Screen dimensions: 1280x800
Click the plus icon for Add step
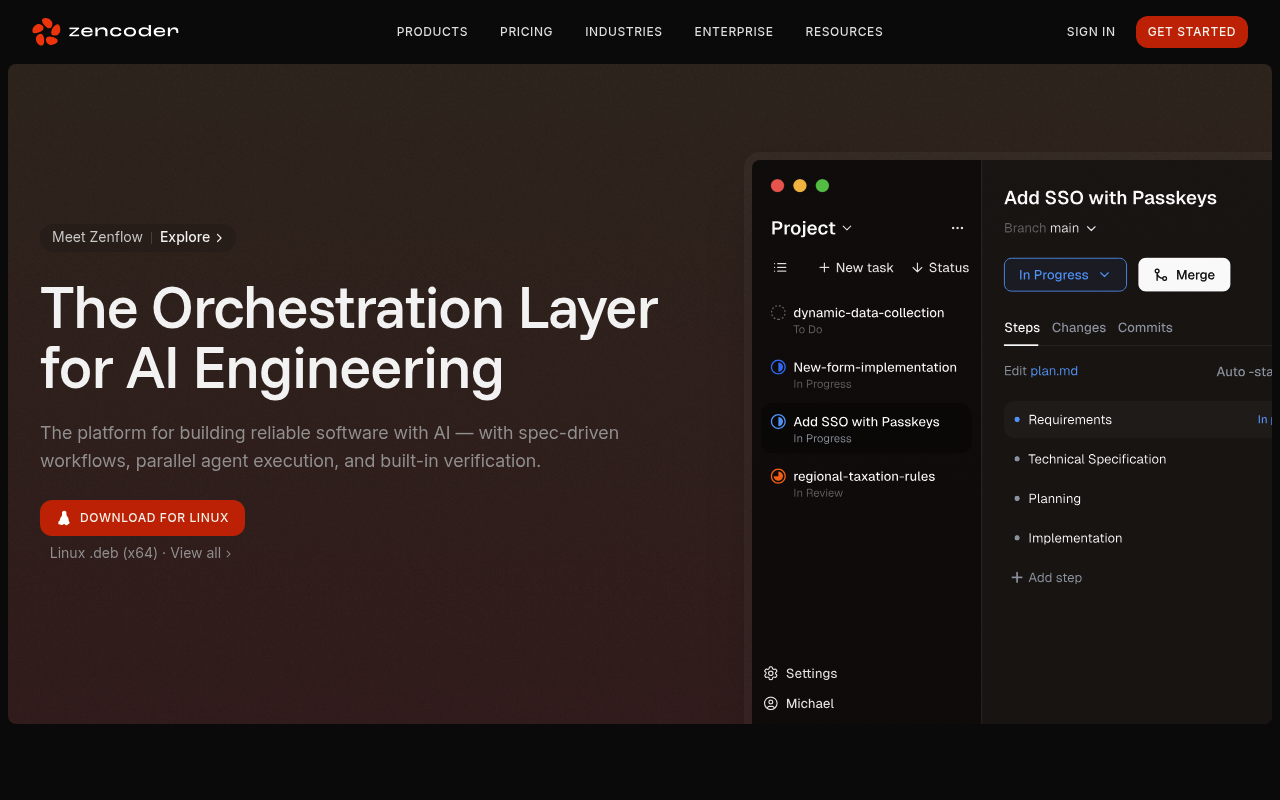[1017, 577]
